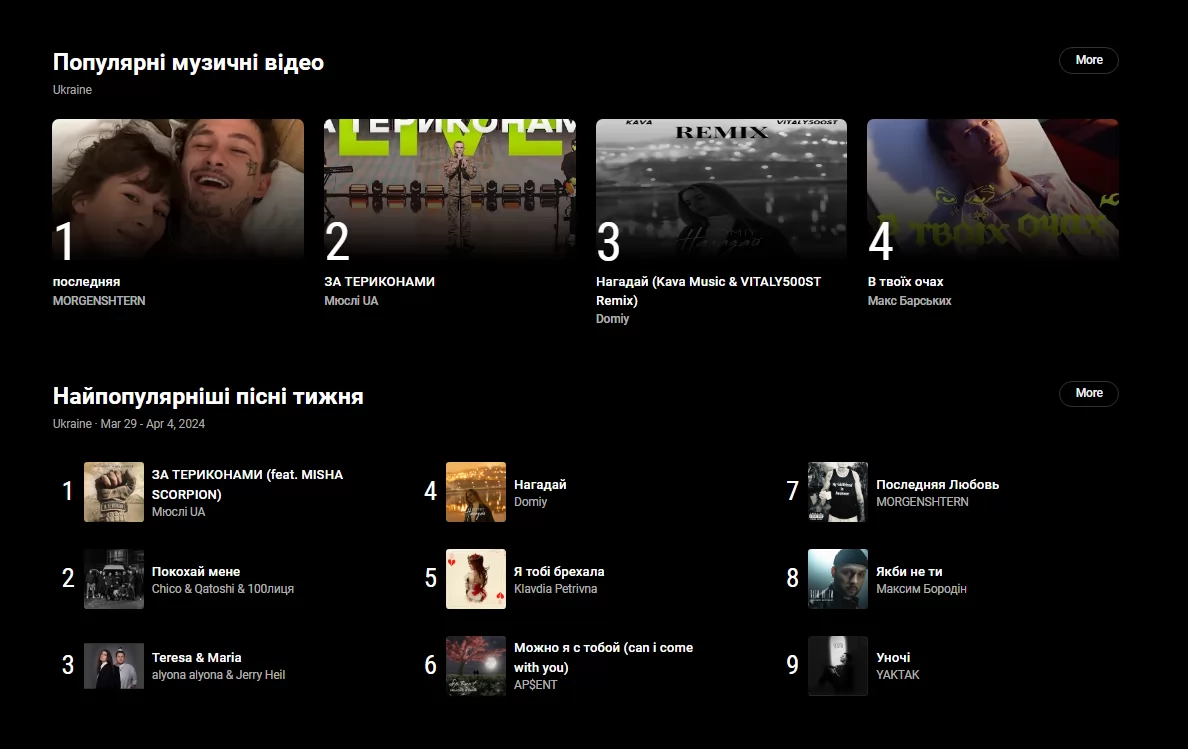The height and width of the screenshot is (749, 1188).
Task: Click the Ukraine · Mar 29 - Apr 4, 2024 subtitle
Action: pyautogui.click(x=129, y=424)
